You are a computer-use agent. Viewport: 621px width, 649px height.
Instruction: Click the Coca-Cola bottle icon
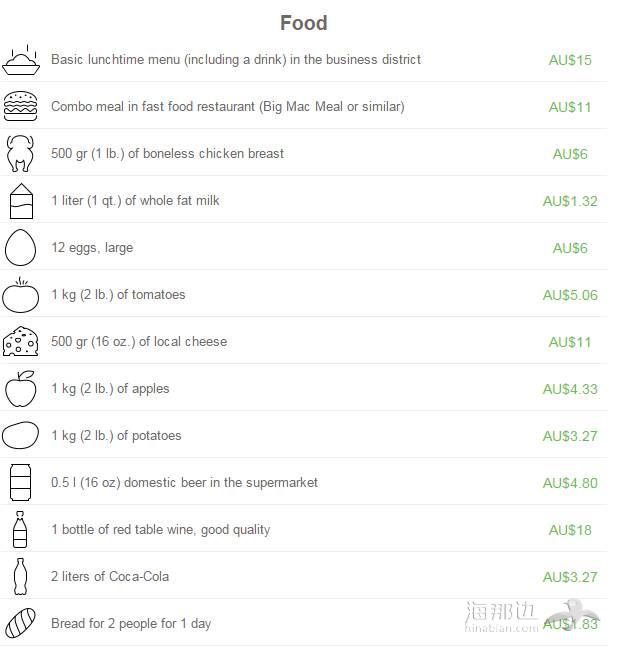(20, 577)
